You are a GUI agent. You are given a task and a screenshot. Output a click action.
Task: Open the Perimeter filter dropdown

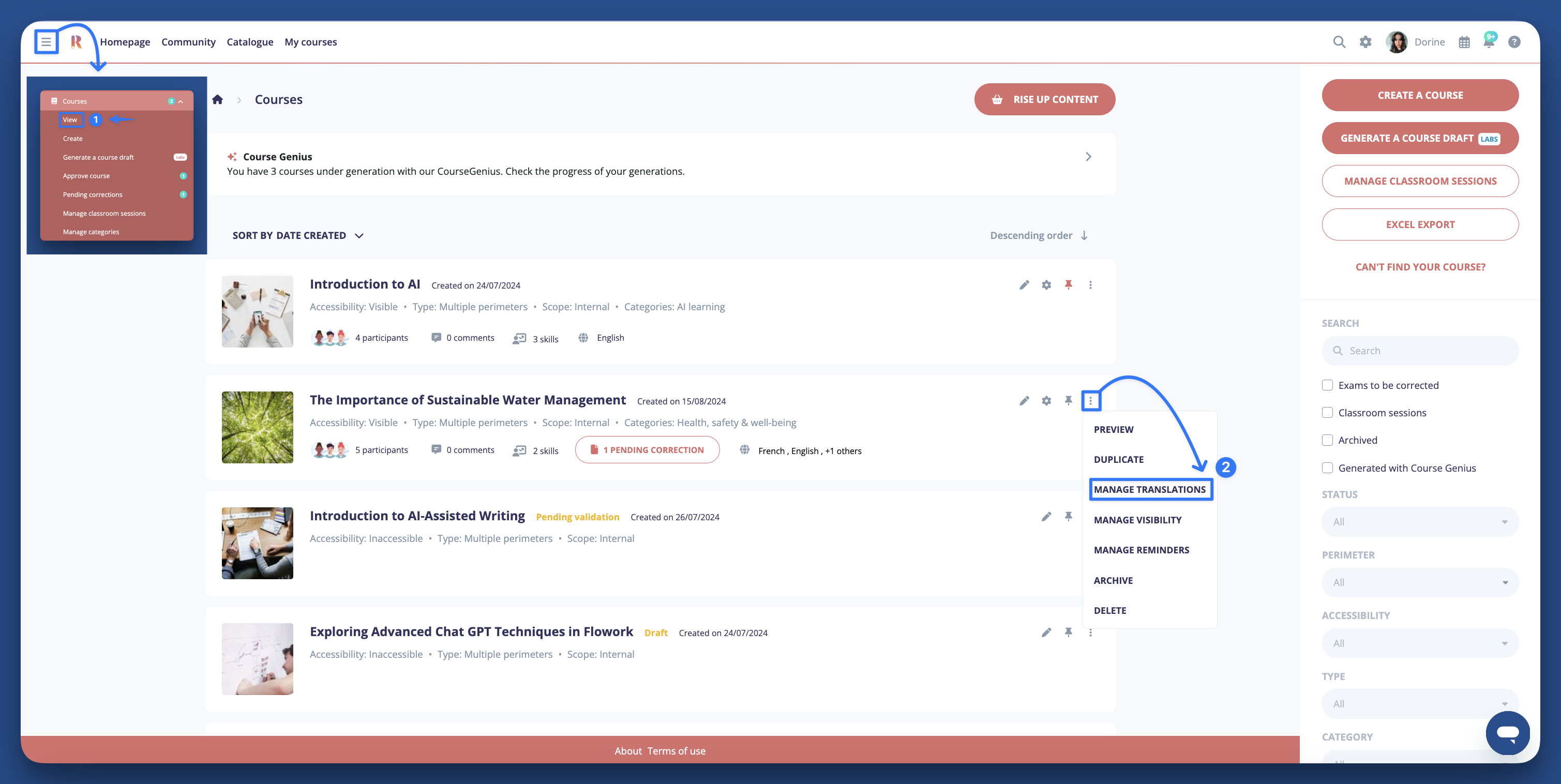1419,582
